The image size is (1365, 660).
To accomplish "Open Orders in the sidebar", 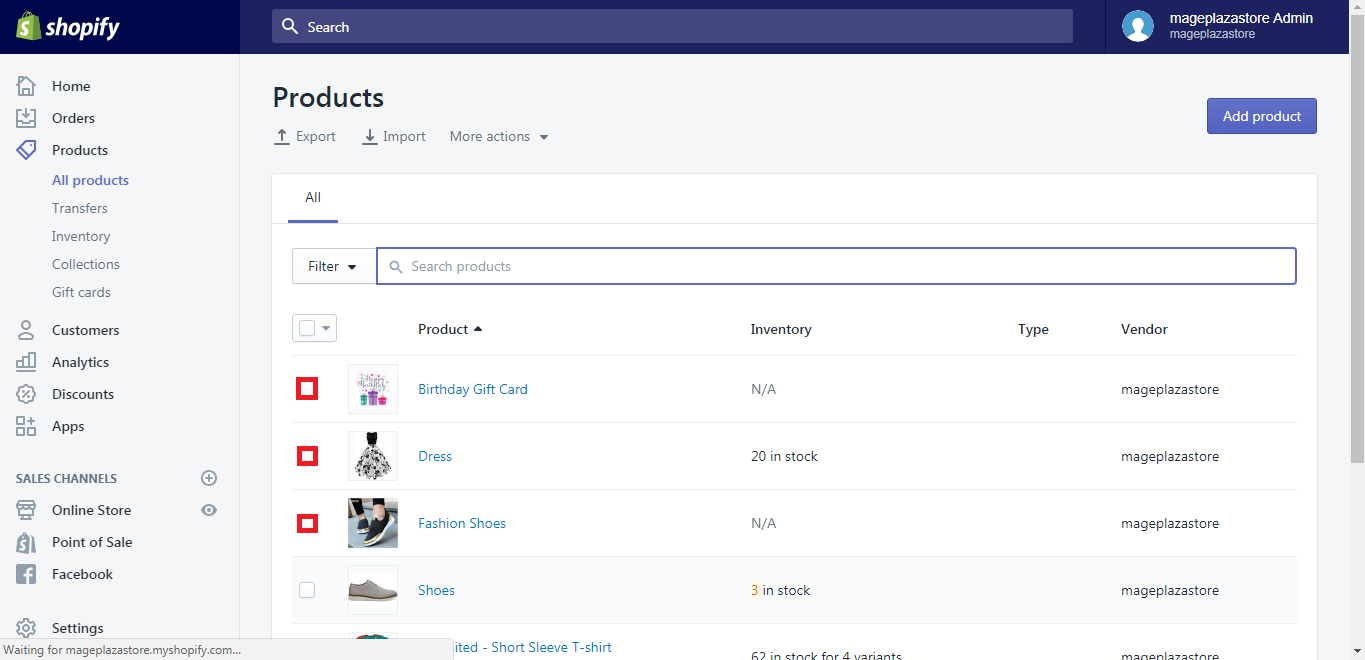I will coord(73,118).
